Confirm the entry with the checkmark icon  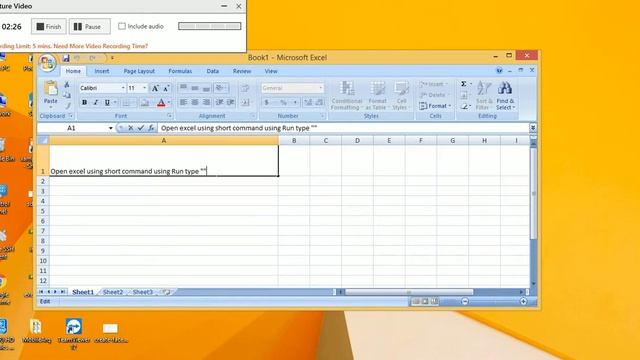141,128
